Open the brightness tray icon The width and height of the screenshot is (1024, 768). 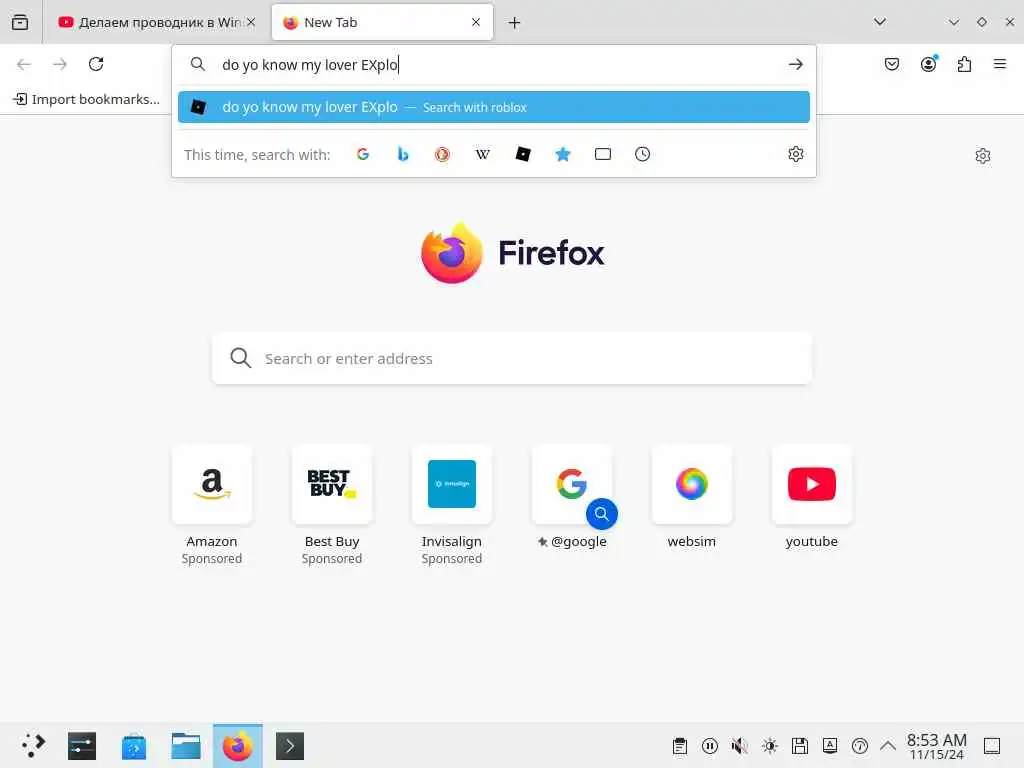[770, 746]
